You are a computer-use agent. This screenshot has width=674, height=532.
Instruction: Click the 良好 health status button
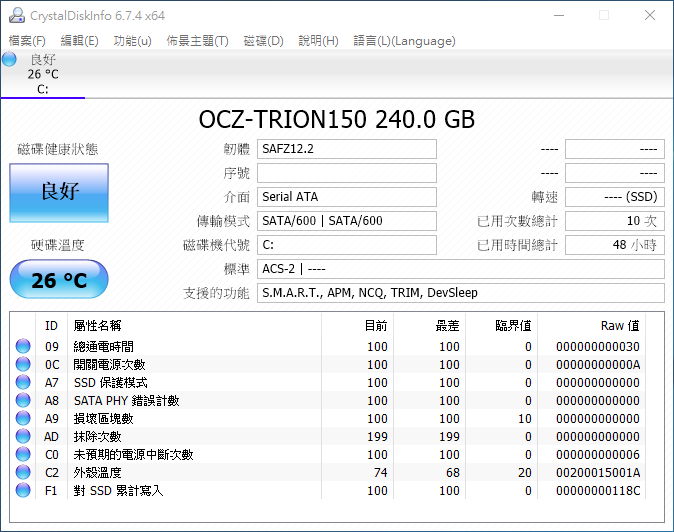[x=59, y=193]
